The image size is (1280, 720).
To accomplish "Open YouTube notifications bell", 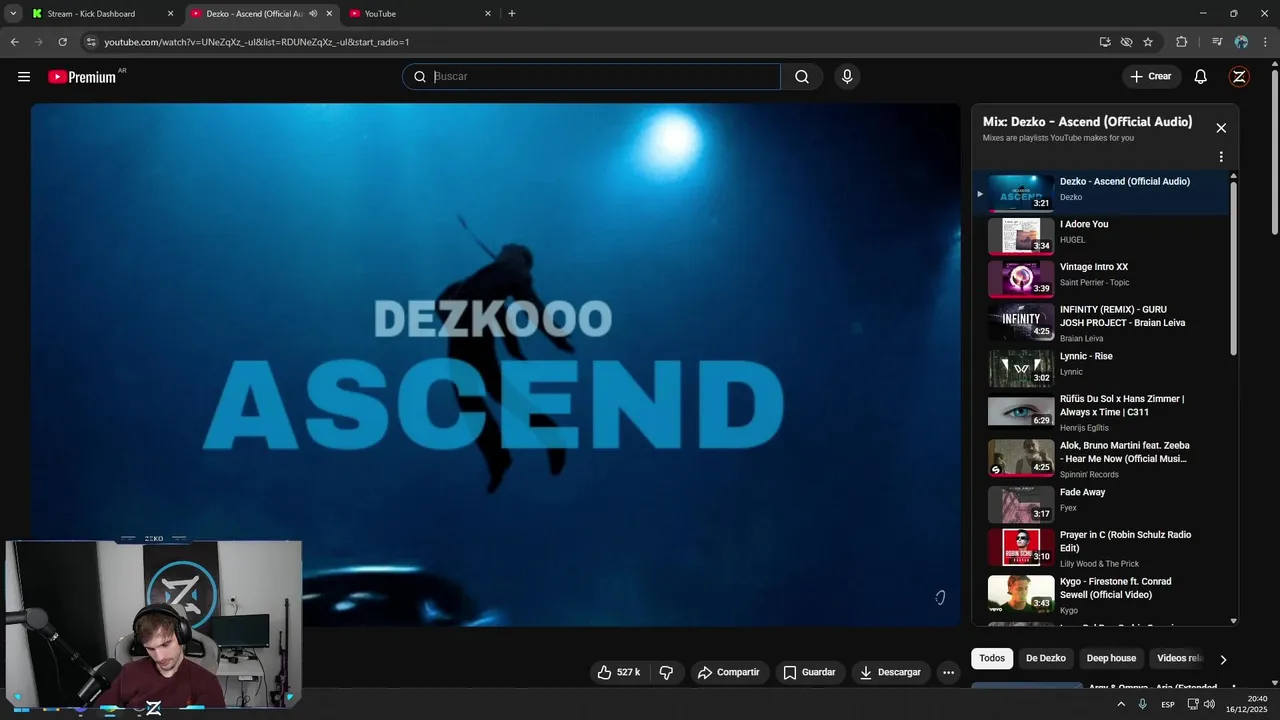I will (1201, 77).
